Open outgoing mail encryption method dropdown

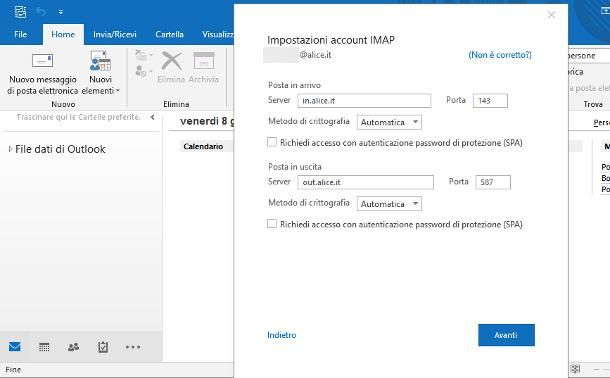tap(389, 204)
